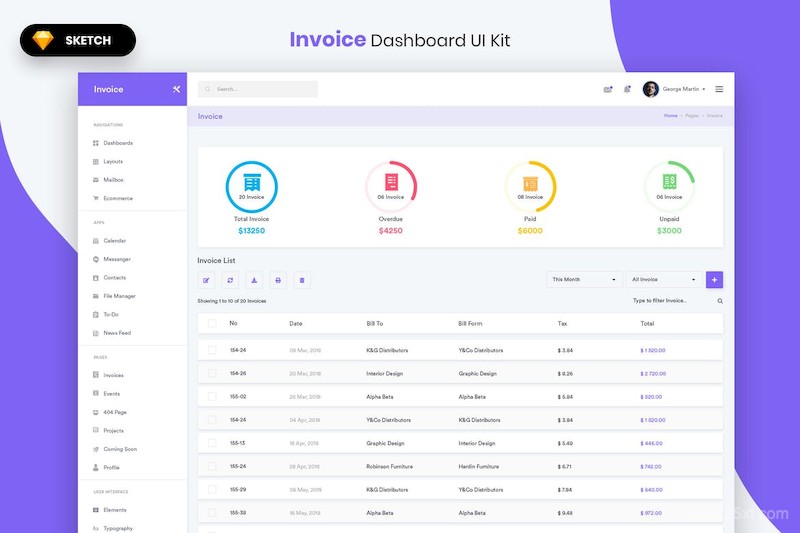The width and height of the screenshot is (800, 533).
Task: Open Messenger in the sidebar apps
Action: (x=117, y=259)
